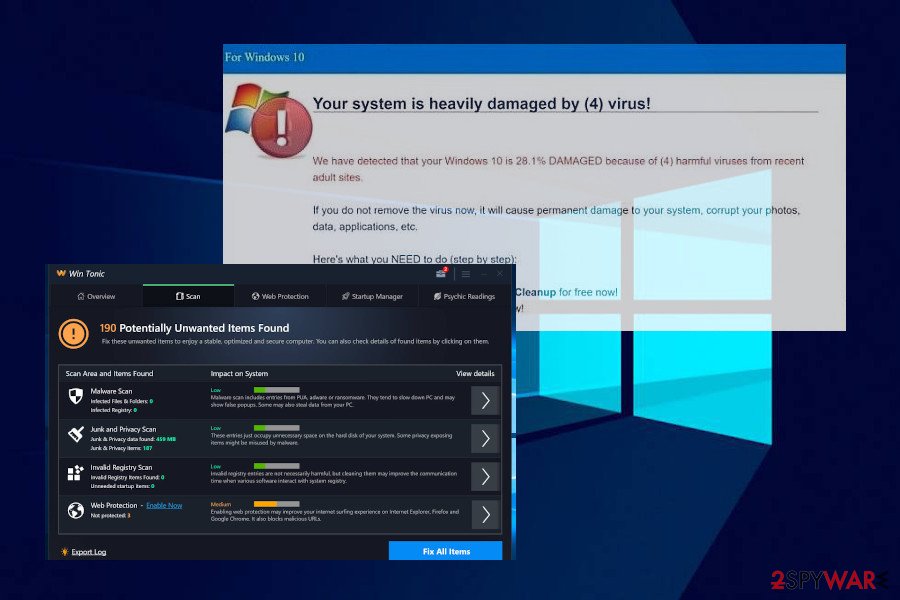Click the Junk and Privacy broom icon

pos(76,434)
